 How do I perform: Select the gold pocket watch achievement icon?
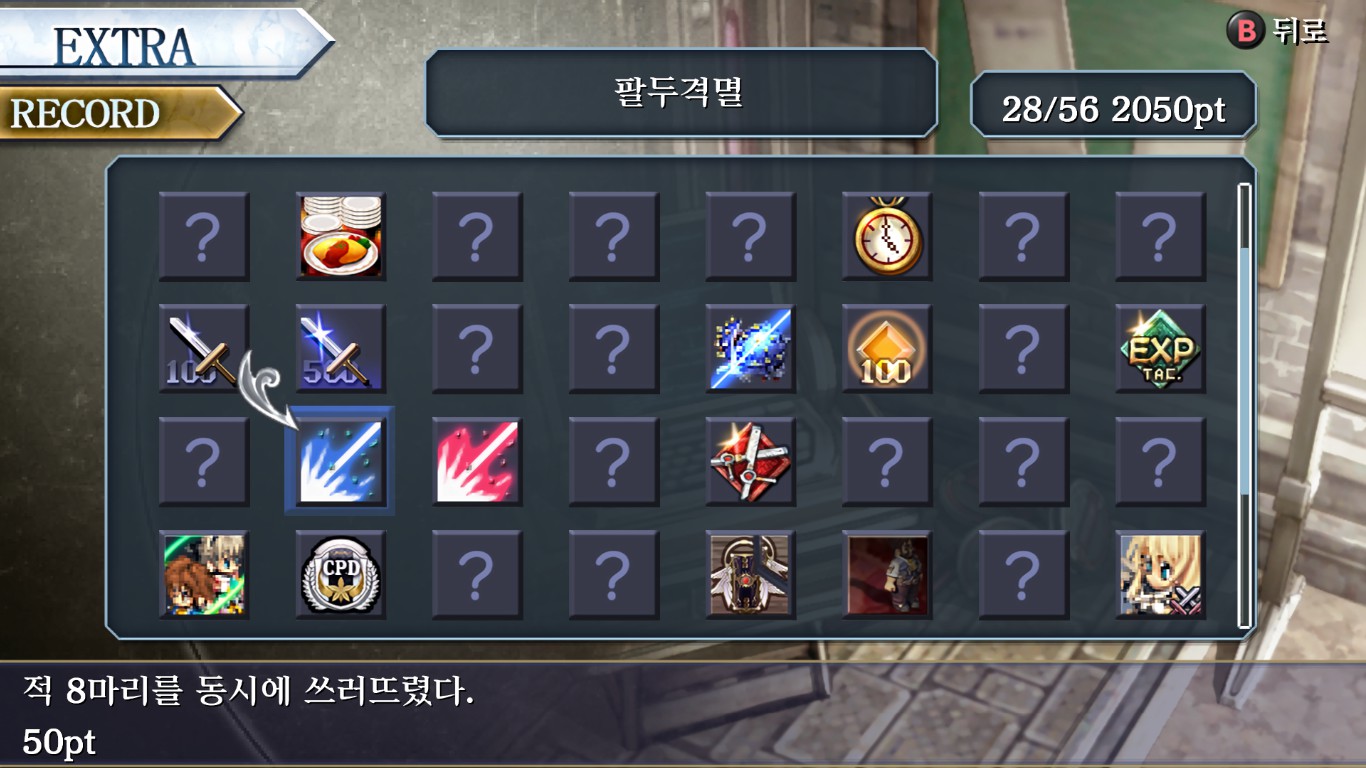click(887, 237)
